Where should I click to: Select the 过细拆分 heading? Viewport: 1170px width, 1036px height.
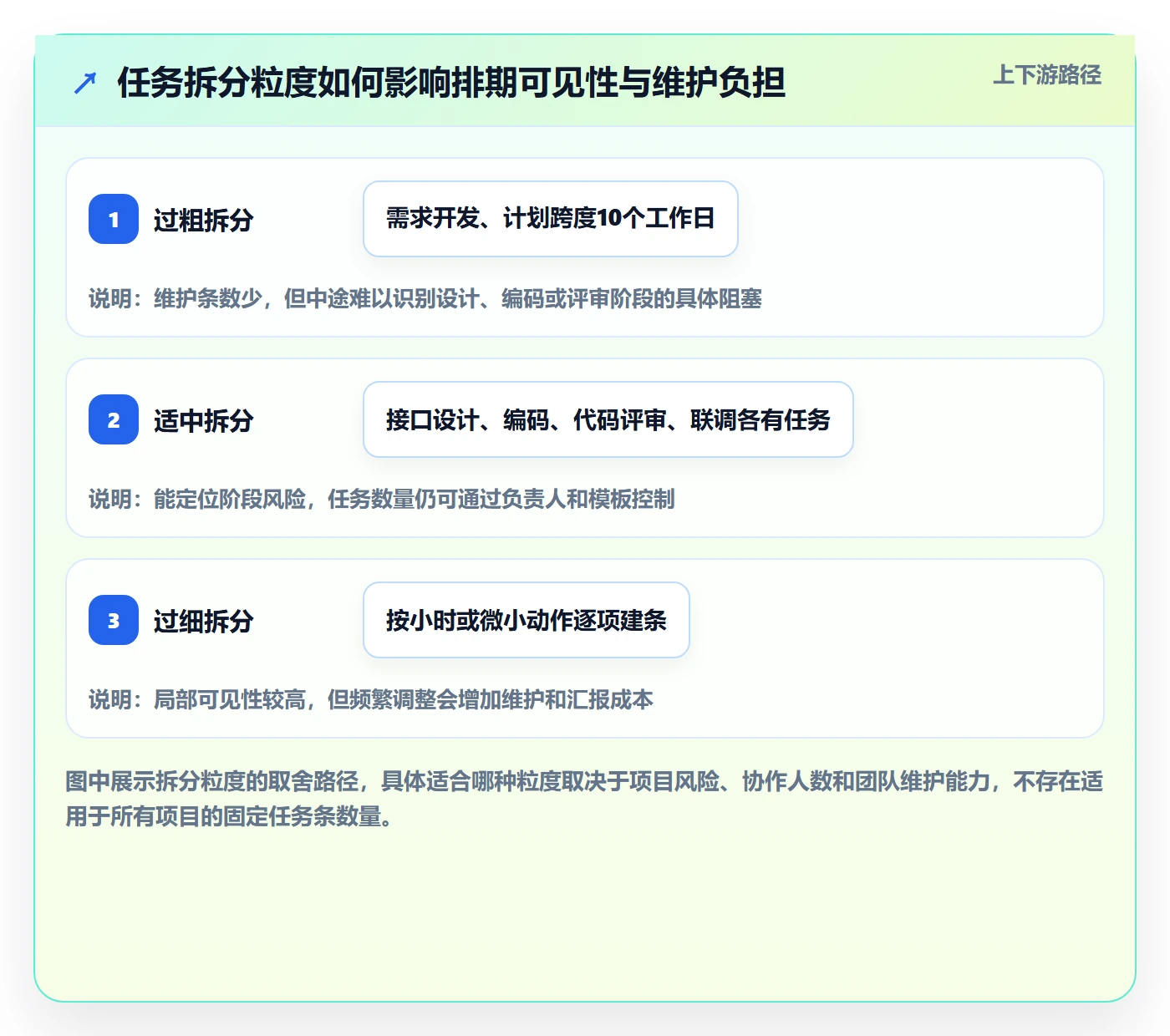pos(203,621)
